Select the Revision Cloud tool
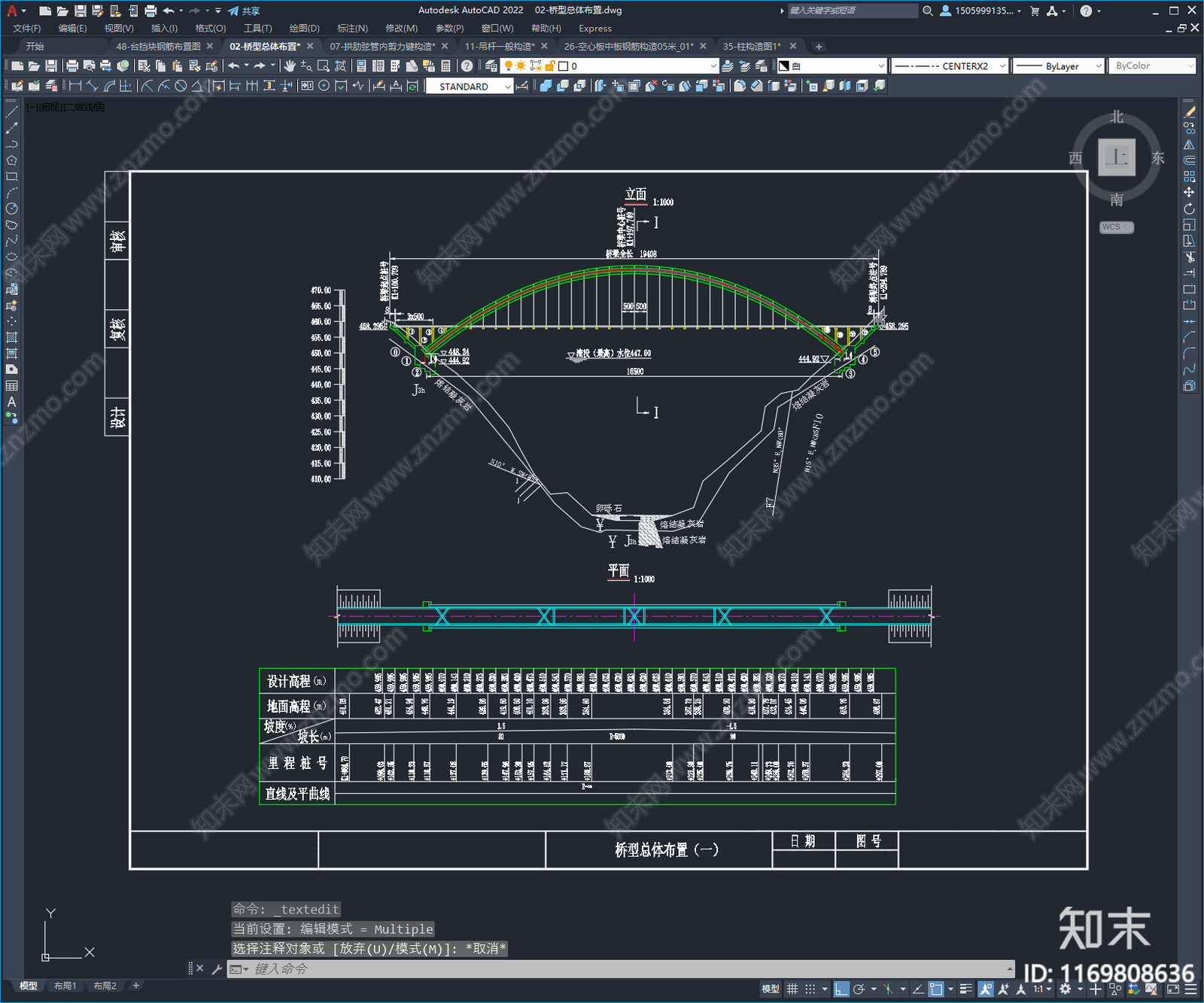This screenshot has width=1204, height=1003. 11,225
